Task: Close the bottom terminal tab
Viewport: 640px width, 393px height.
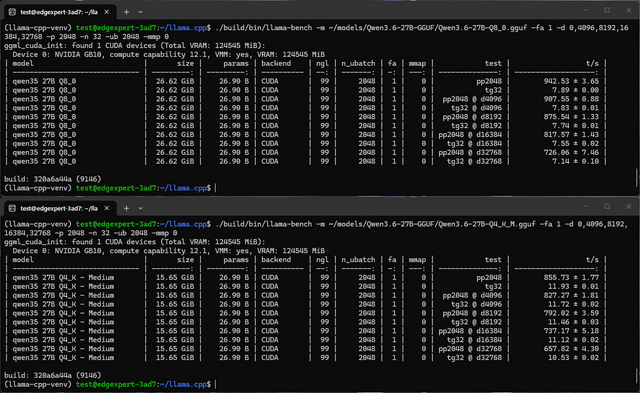Action: (107, 208)
